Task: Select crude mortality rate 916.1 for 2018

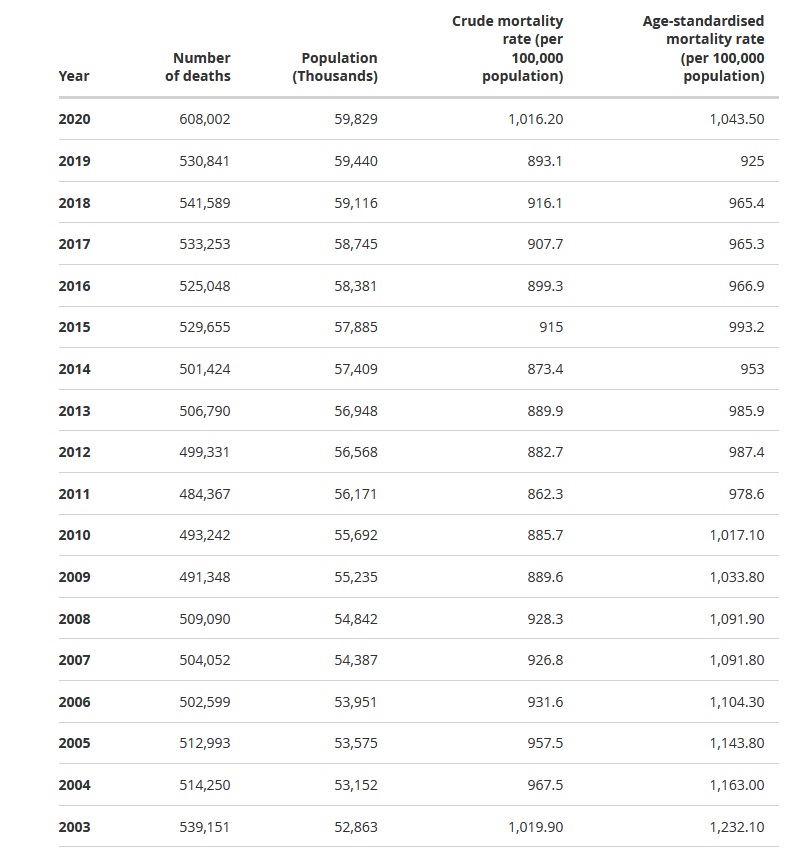Action: [x=545, y=203]
